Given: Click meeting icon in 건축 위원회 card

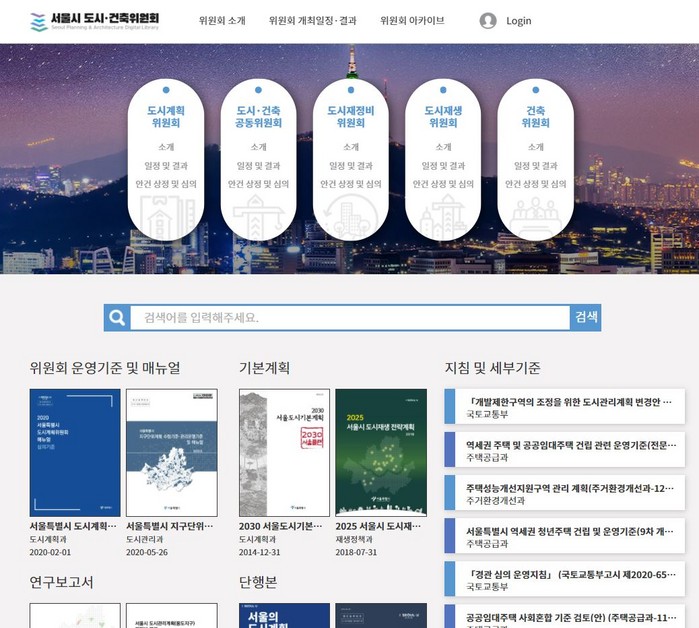Looking at the screenshot, I should (535, 214).
